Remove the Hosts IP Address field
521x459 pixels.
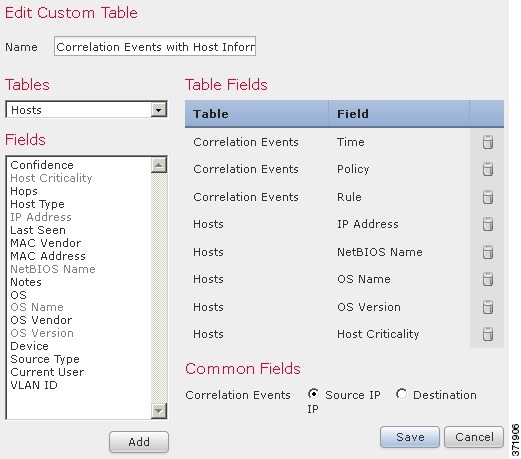(488, 224)
